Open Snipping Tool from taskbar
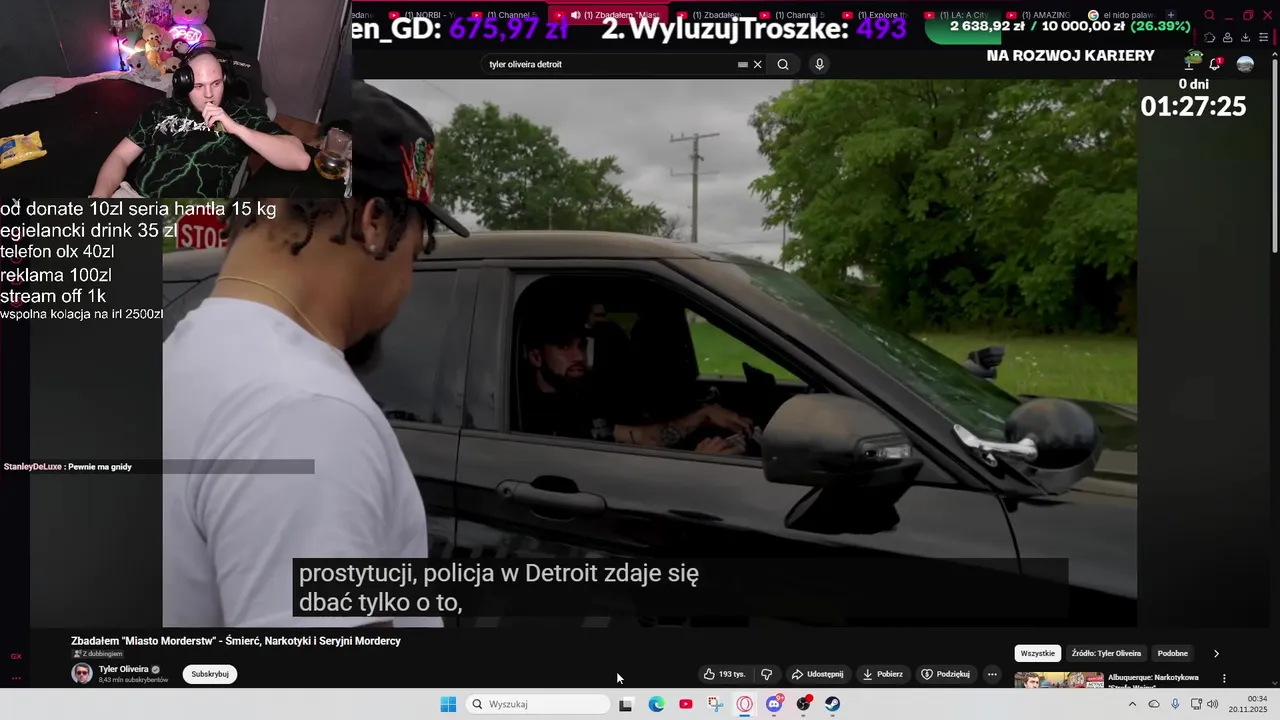Screen dimensions: 1280x720 tap(715, 704)
